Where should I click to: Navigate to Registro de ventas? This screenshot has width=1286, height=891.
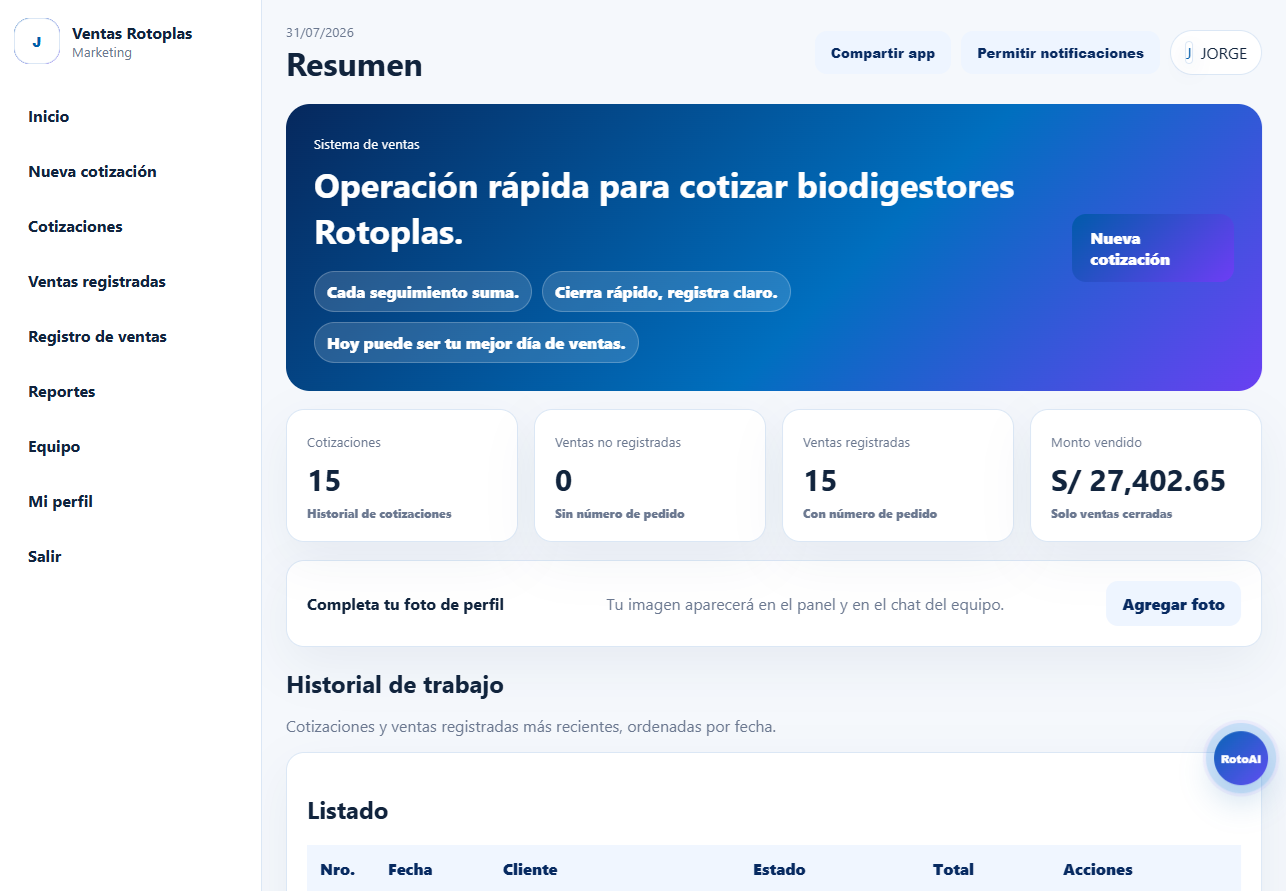pos(98,337)
